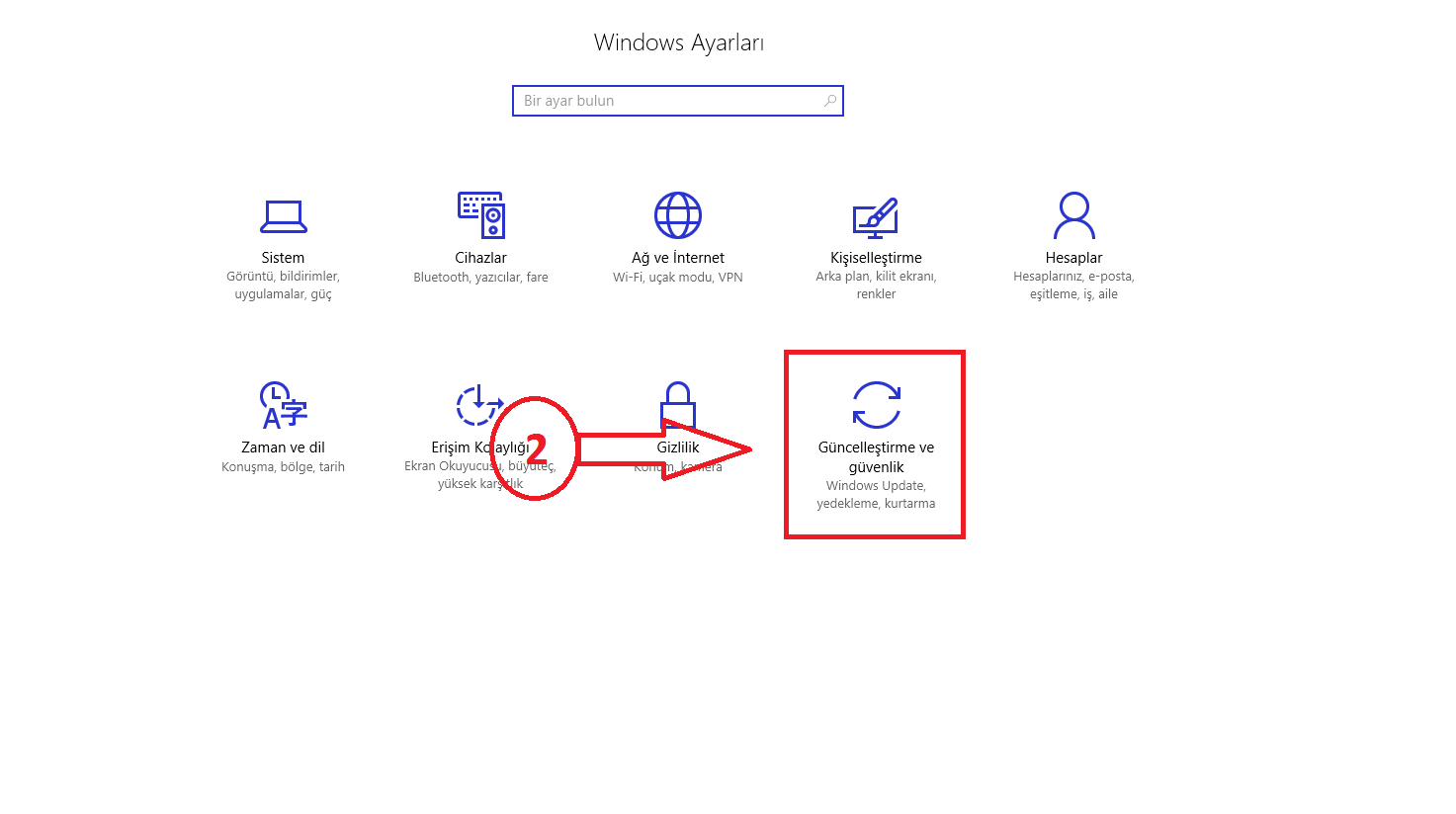Screen dimensions: 1456x814
Task: Open the Gizlilik text label
Action: [678, 448]
